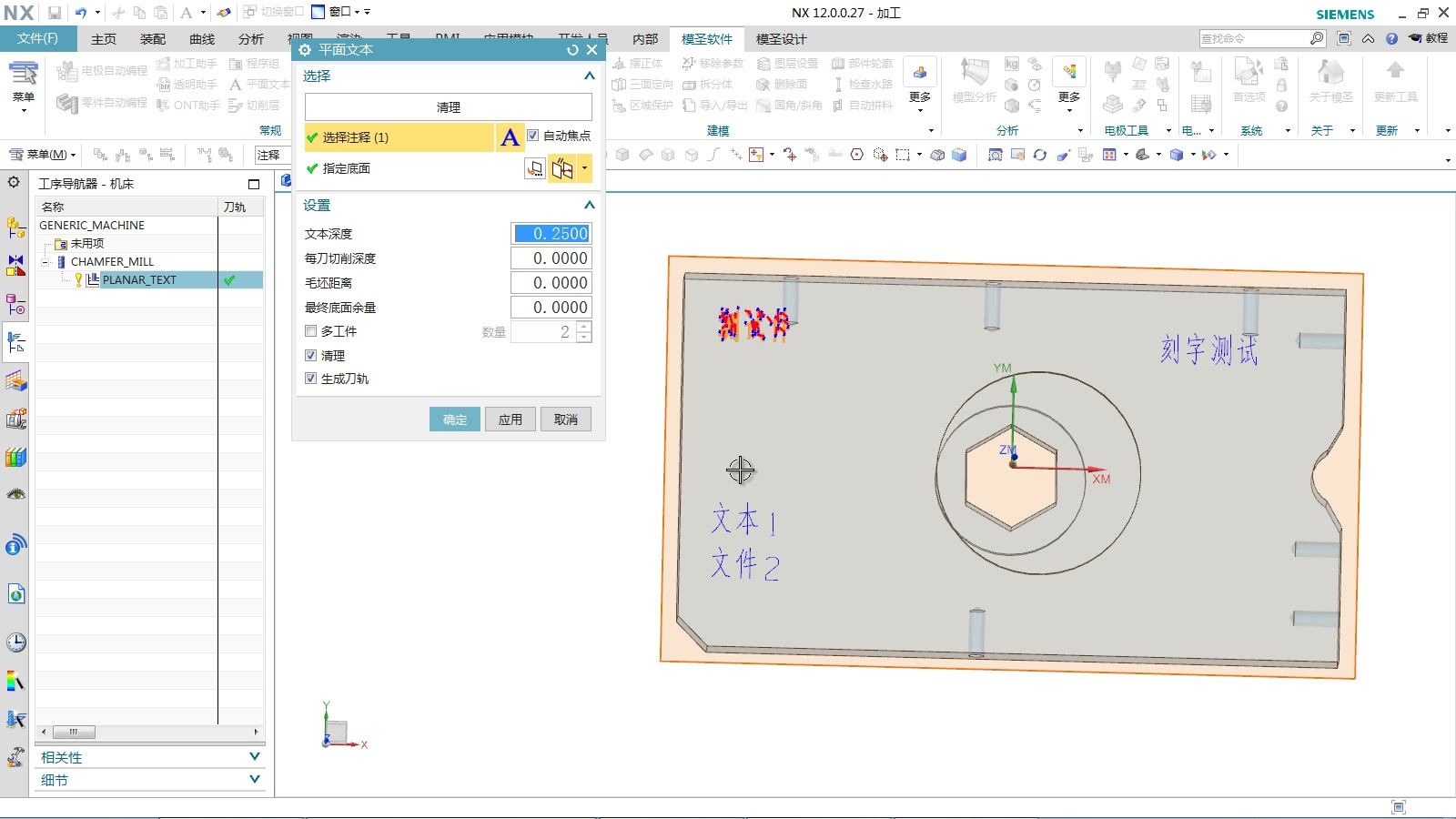This screenshot has width=1456, height=819.
Task: Open the machine tool sidebar icon
Action: pos(15,719)
